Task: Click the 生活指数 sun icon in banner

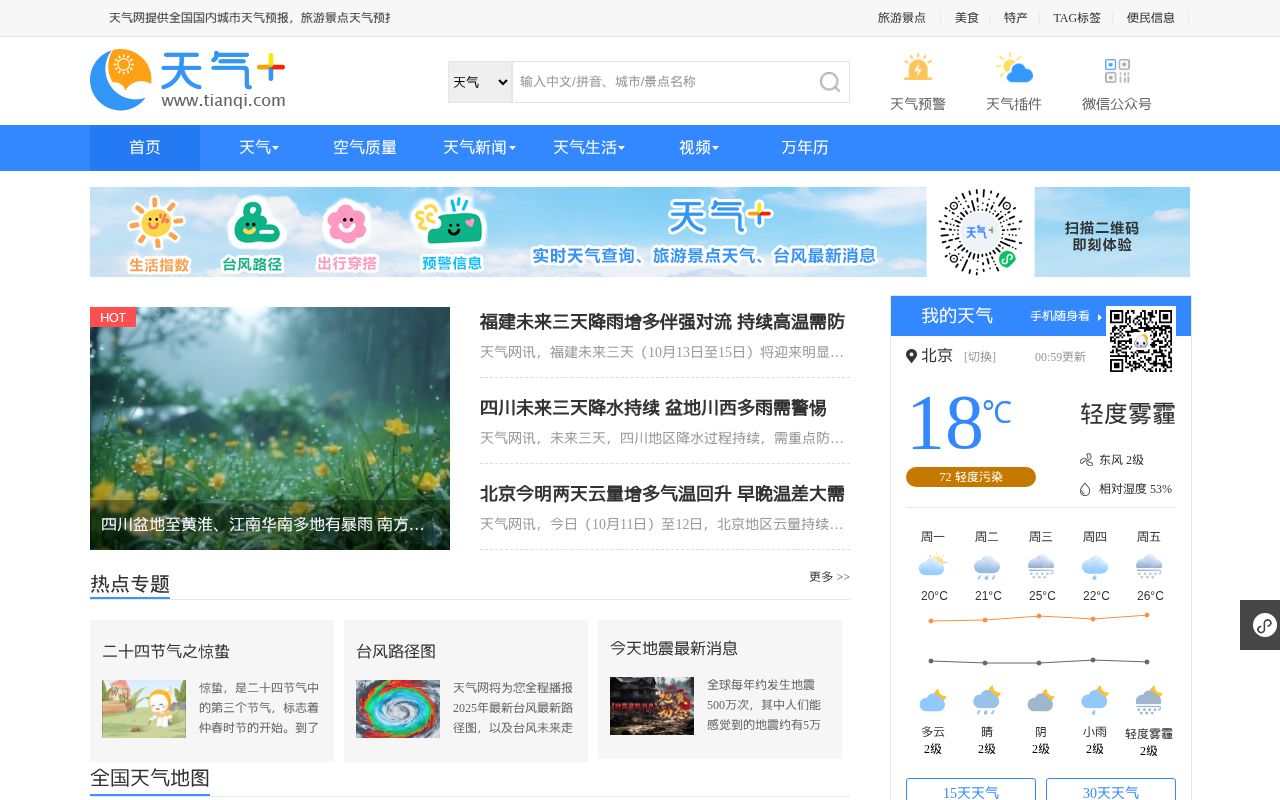Action: [157, 223]
